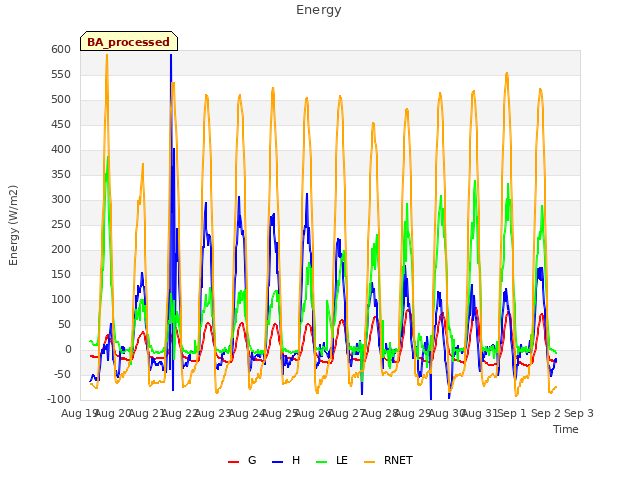This screenshot has width=640, height=480.
Task: Click the red G legend color line
Action: (233, 462)
